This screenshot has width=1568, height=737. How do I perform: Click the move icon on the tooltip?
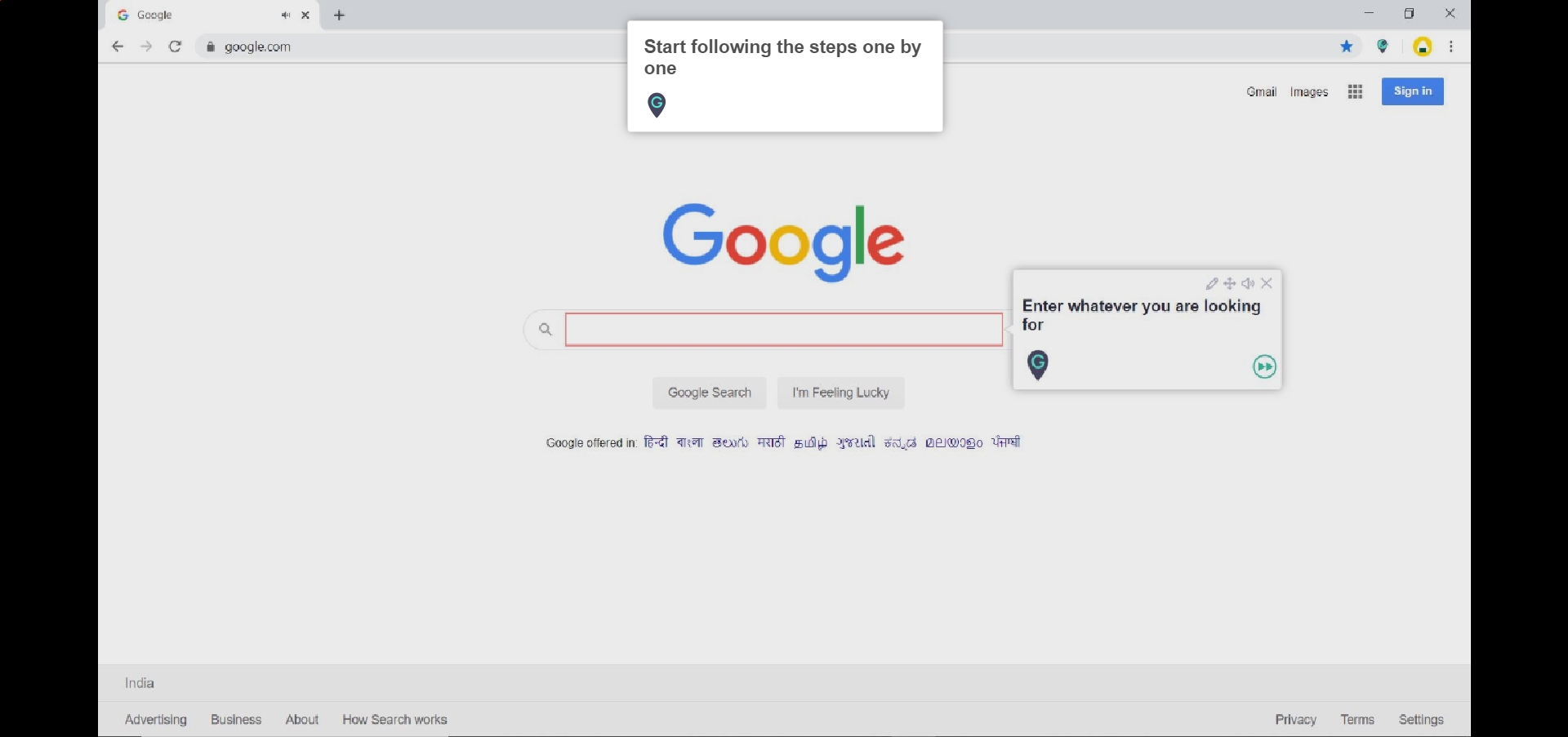(x=1230, y=284)
